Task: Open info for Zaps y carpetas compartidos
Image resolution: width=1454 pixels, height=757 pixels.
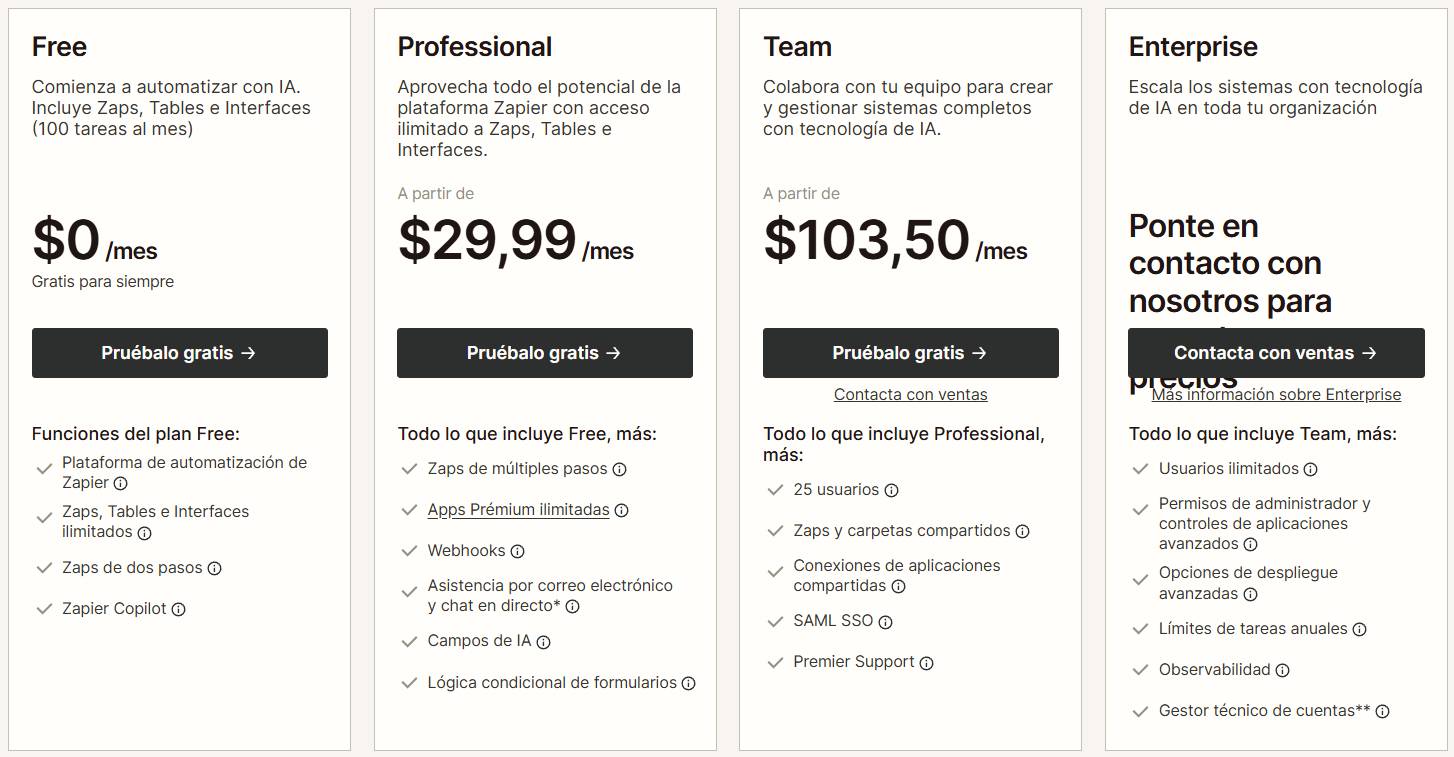Action: 1021,531
